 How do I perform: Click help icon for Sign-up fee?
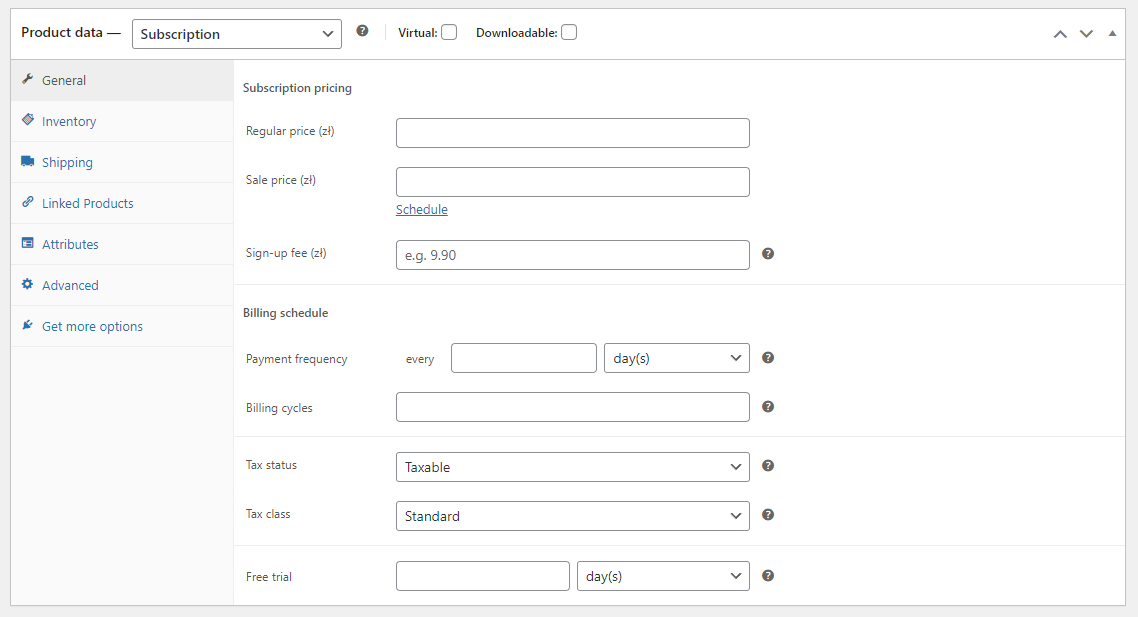768,253
